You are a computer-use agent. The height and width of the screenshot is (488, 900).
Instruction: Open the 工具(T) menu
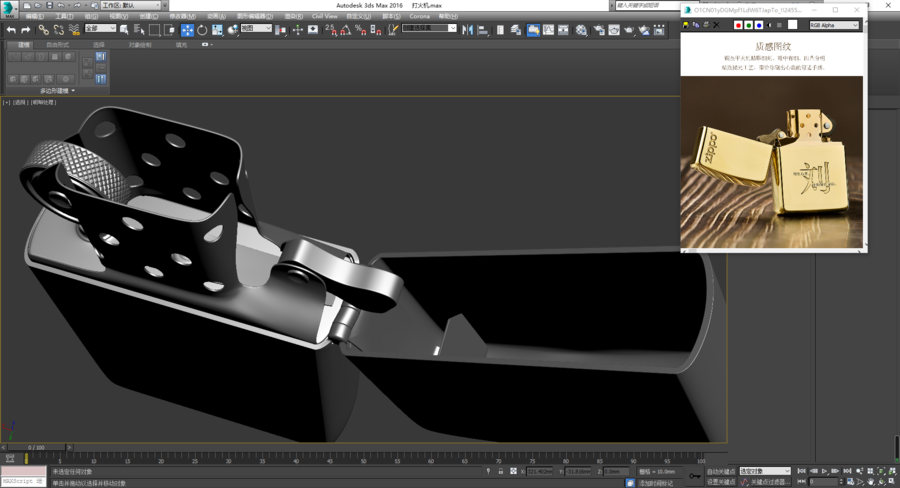64,16
